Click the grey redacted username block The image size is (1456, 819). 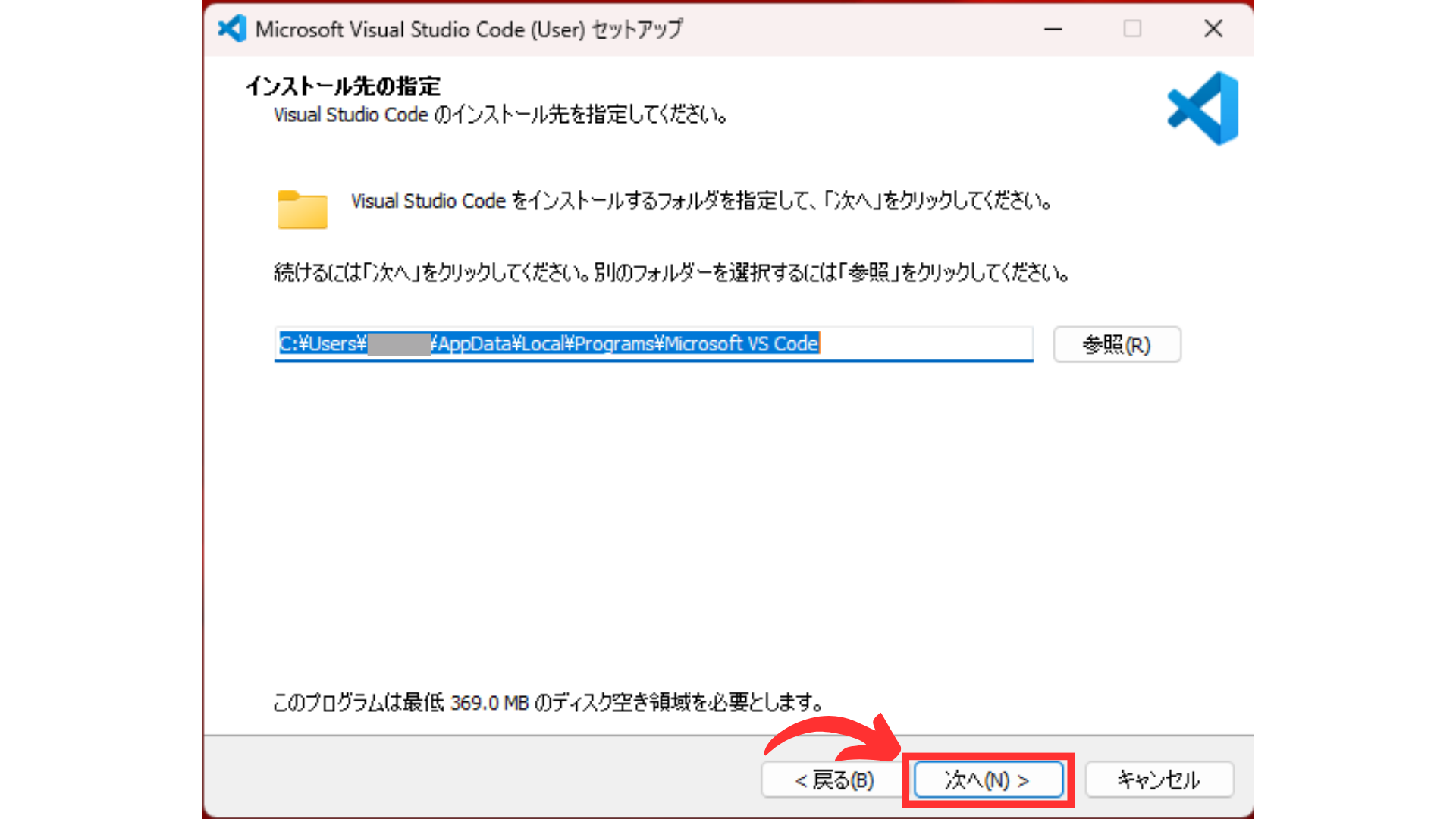pos(399,344)
